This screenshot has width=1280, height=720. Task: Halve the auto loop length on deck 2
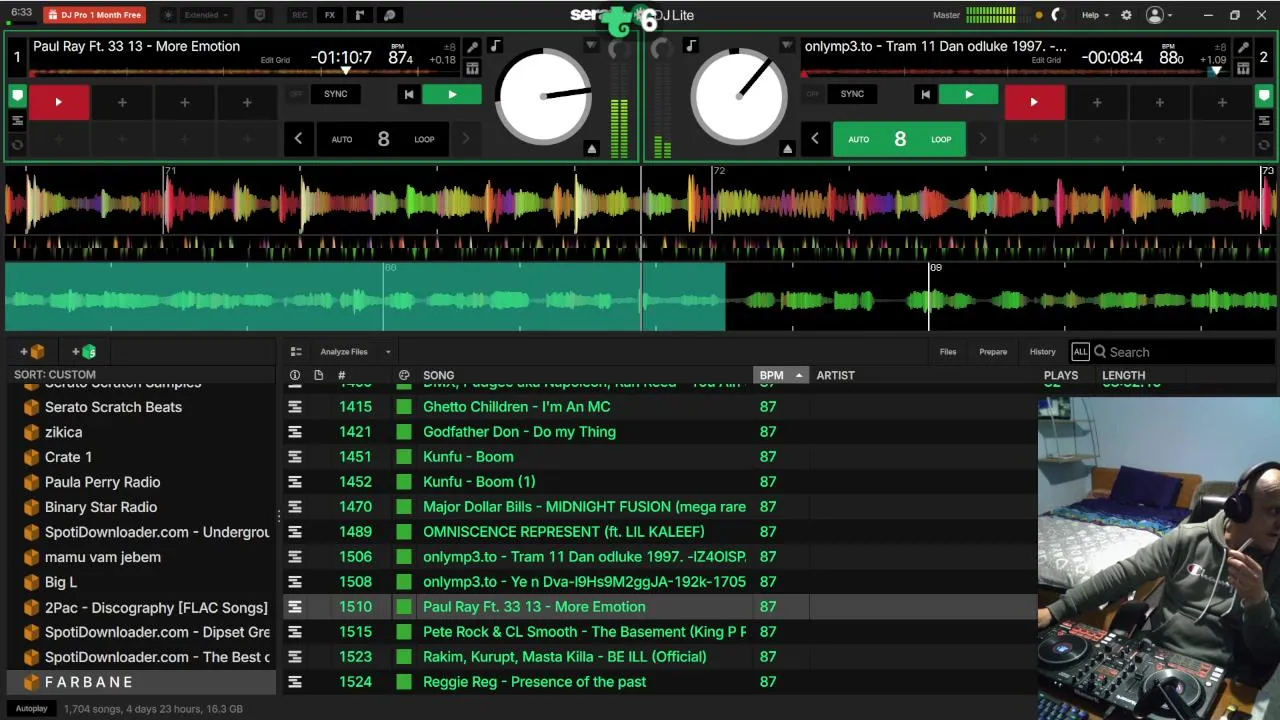click(814, 139)
